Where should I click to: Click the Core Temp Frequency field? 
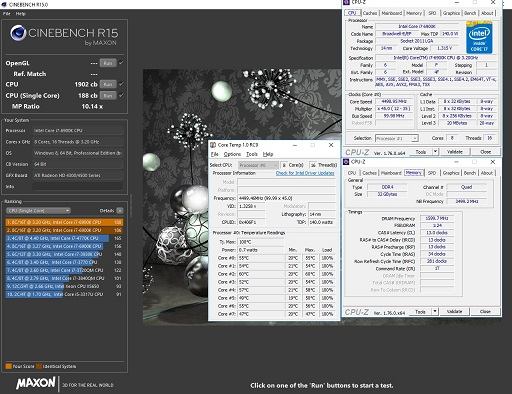click(x=286, y=198)
